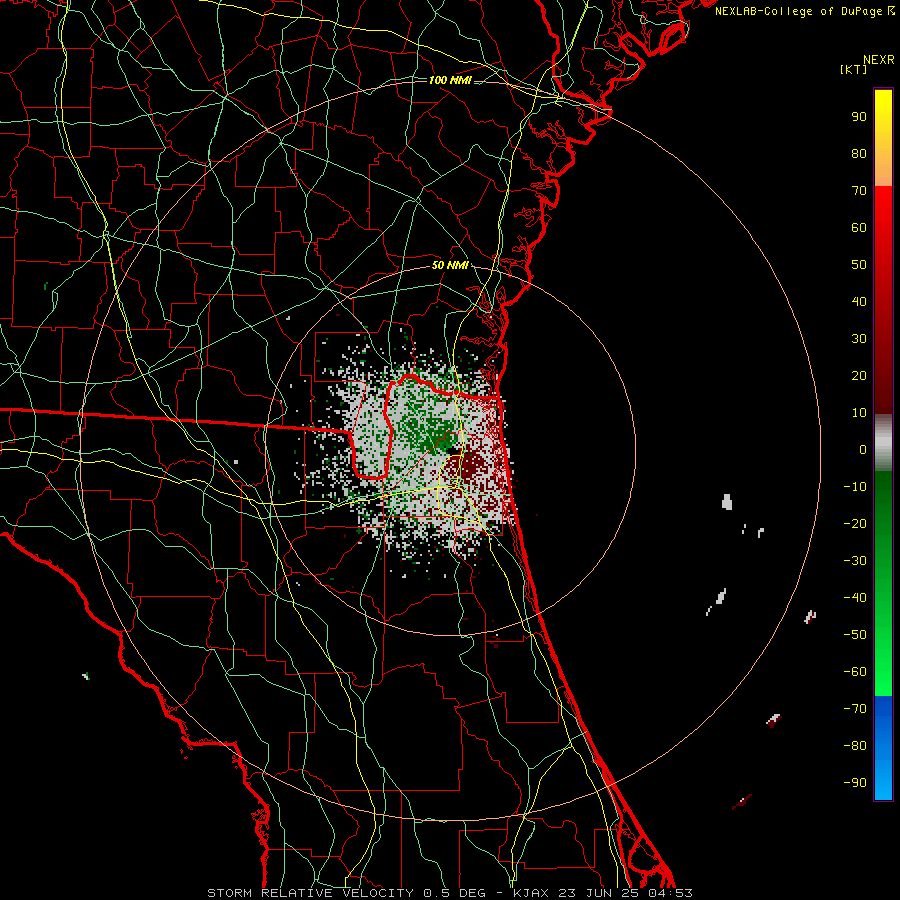Click the positive 20 scale value

pyautogui.click(x=859, y=376)
